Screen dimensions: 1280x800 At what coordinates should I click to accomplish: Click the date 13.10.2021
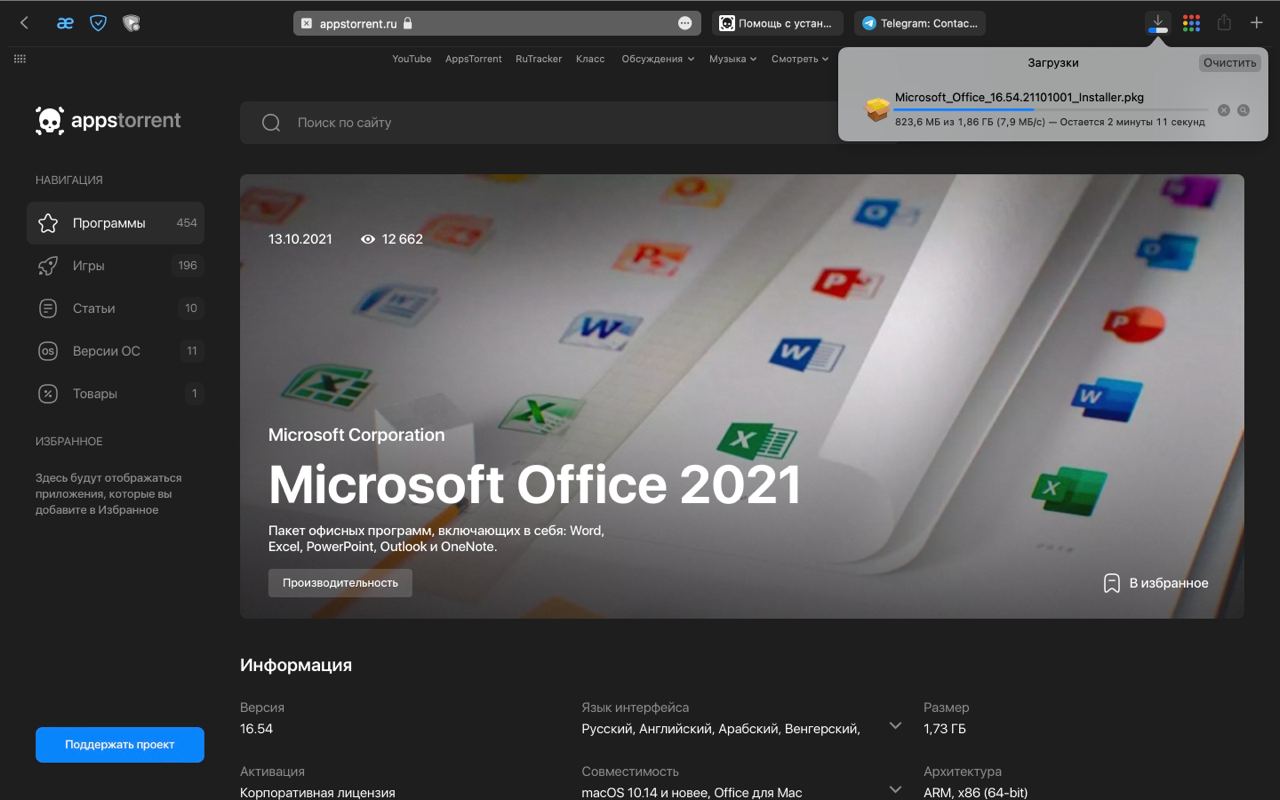click(x=300, y=239)
